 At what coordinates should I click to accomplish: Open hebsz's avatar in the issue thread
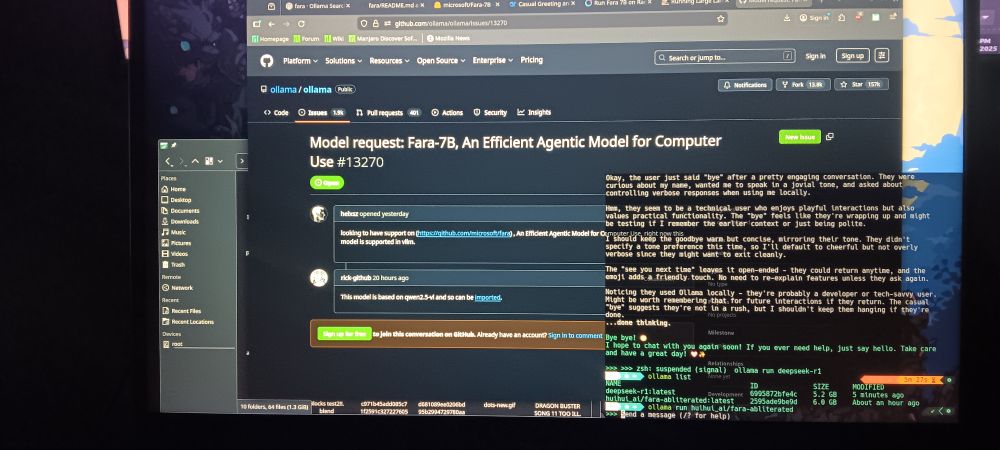tap(319, 214)
